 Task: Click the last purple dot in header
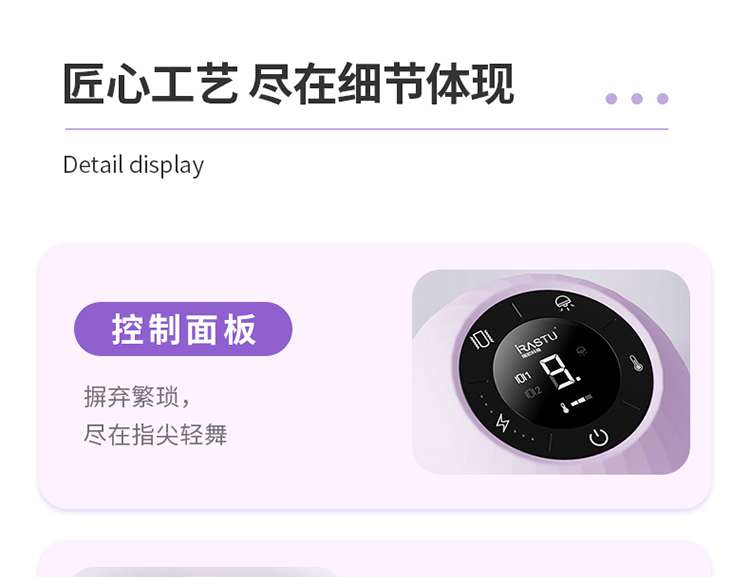tap(662, 99)
